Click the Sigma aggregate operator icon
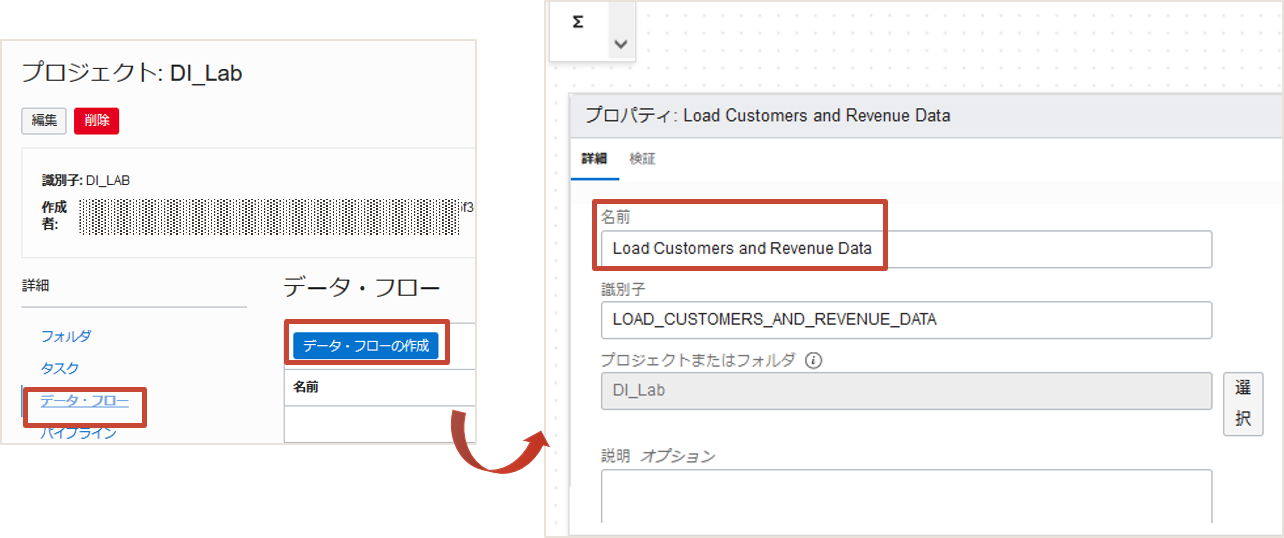Screen dimensions: 1284x538 578,21
